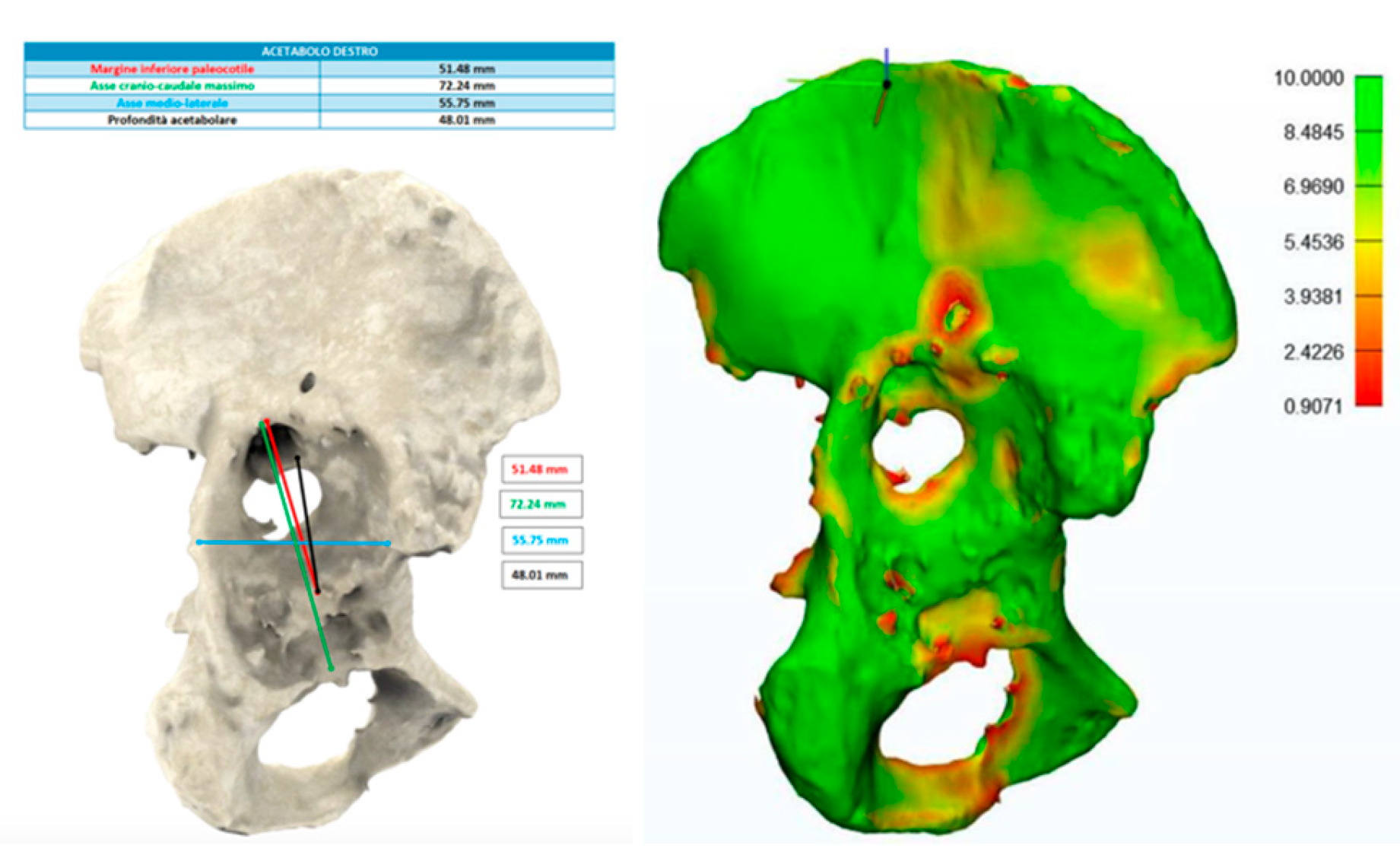Click the left endpoint of the blue medio-lateral line
1400x855 pixels.
point(199,542)
